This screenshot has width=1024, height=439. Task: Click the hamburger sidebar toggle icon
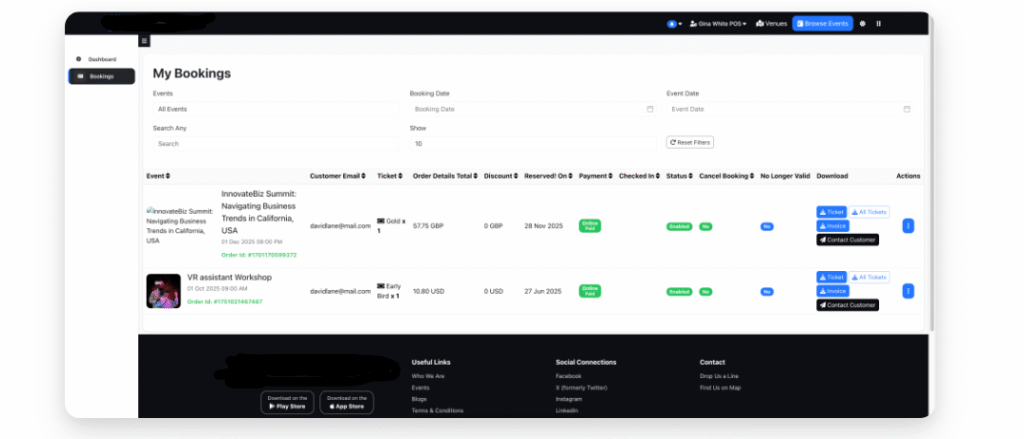pyautogui.click(x=144, y=41)
